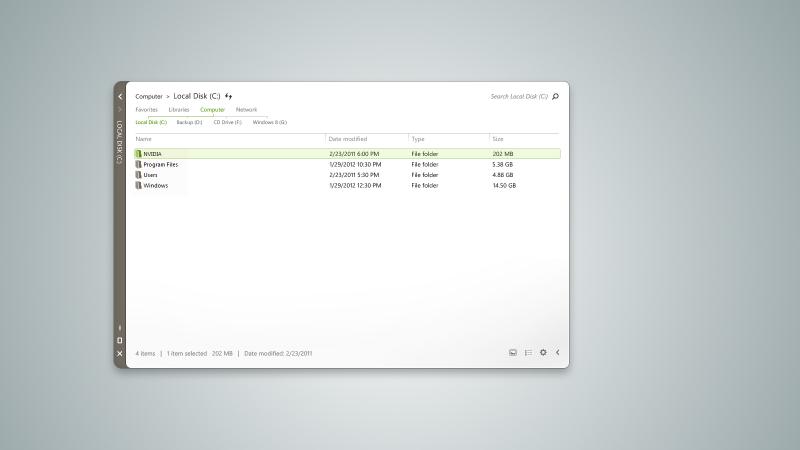800x450 pixels.
Task: Click the NVIDIA folder icon
Action: point(138,154)
